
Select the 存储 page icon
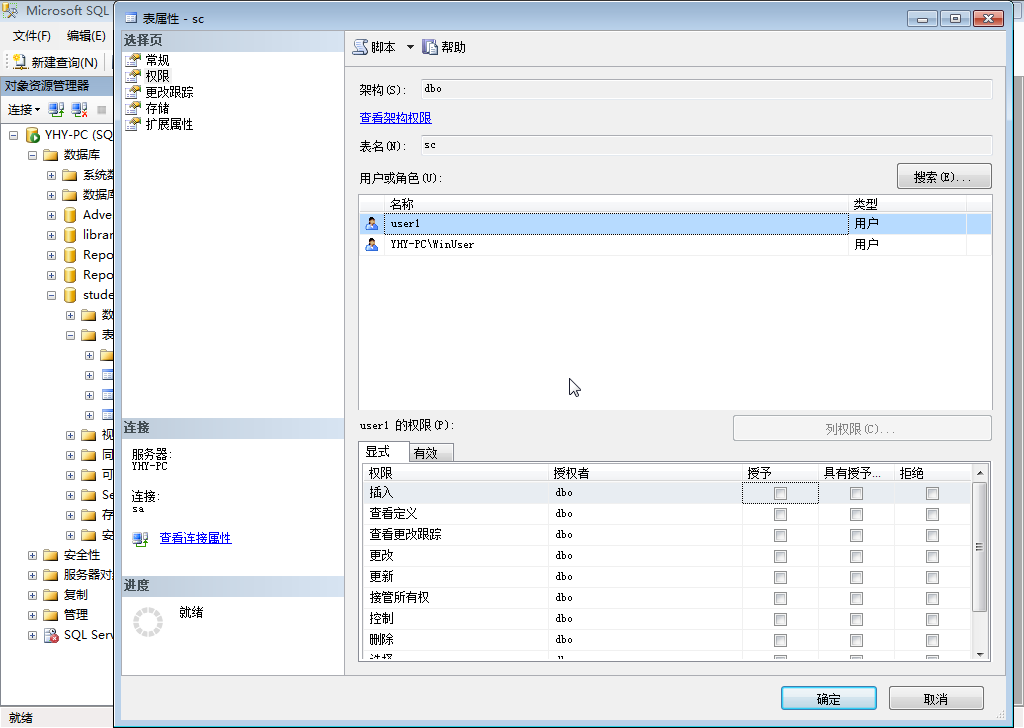133,108
